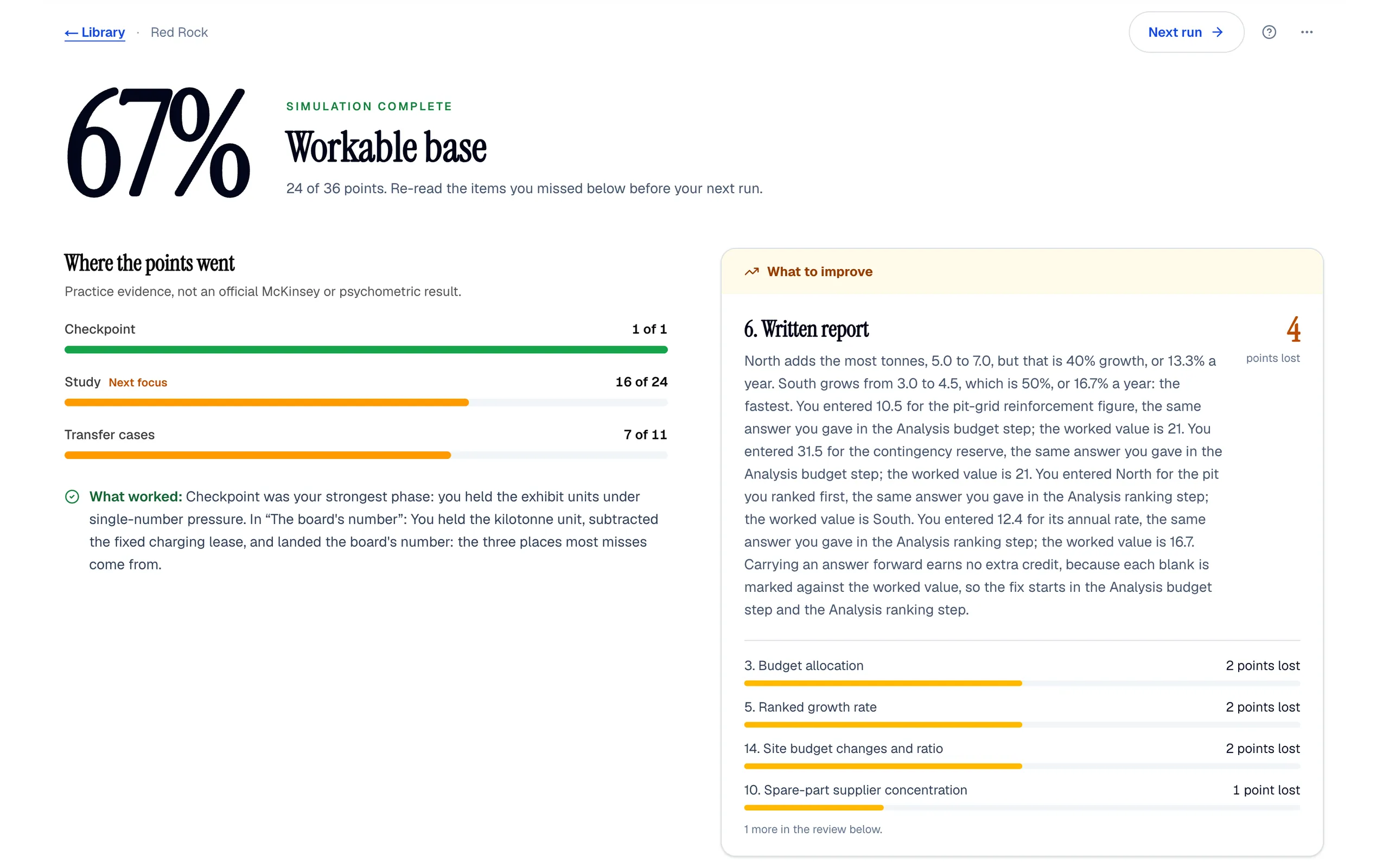This screenshot has width=1389, height=868.
Task: Click the 1 of 1 Checkpoint score
Action: point(649,329)
